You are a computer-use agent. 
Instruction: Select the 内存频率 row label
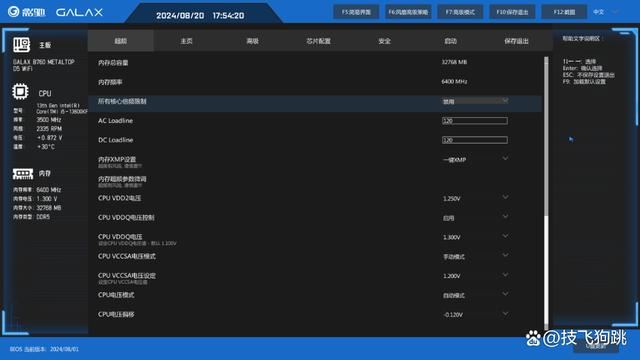coord(110,82)
